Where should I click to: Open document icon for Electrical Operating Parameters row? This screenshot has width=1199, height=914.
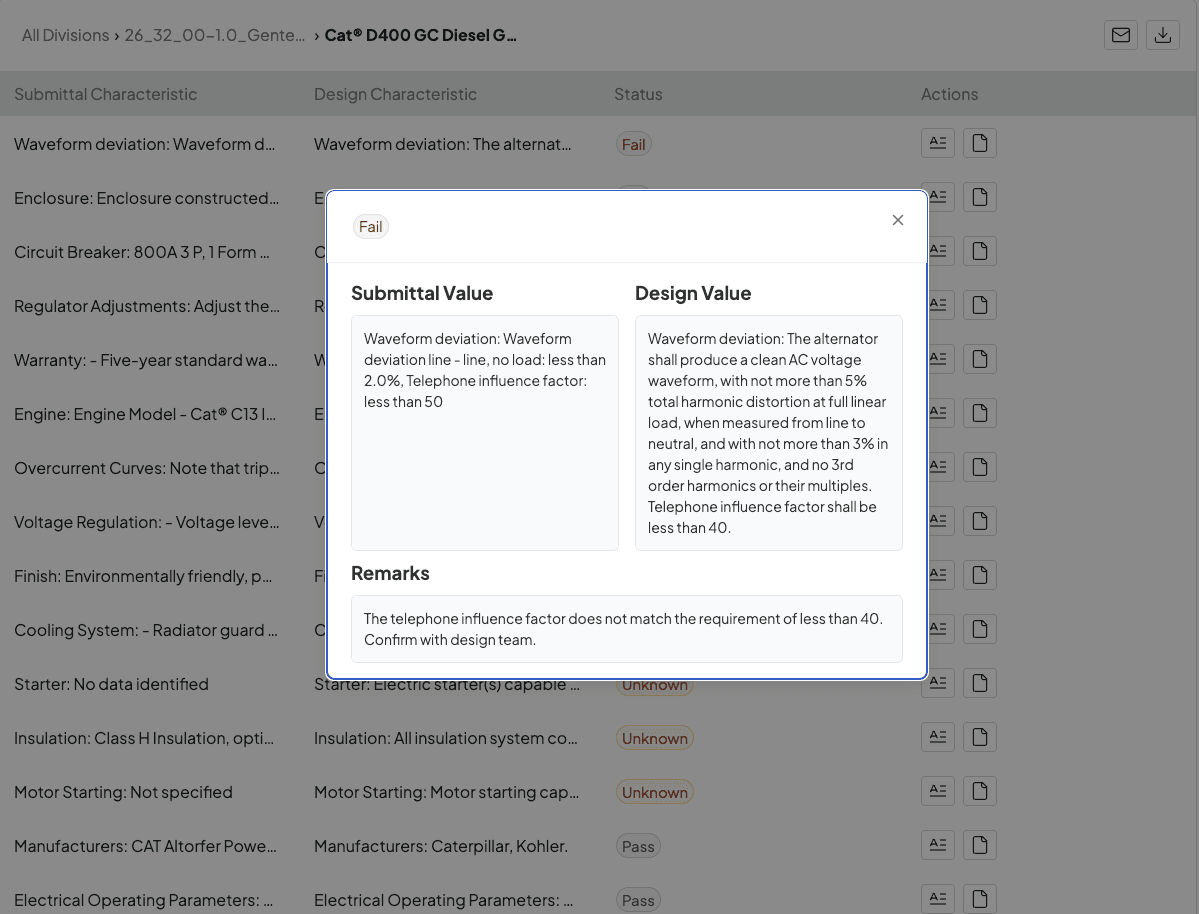pyautogui.click(x=980, y=899)
